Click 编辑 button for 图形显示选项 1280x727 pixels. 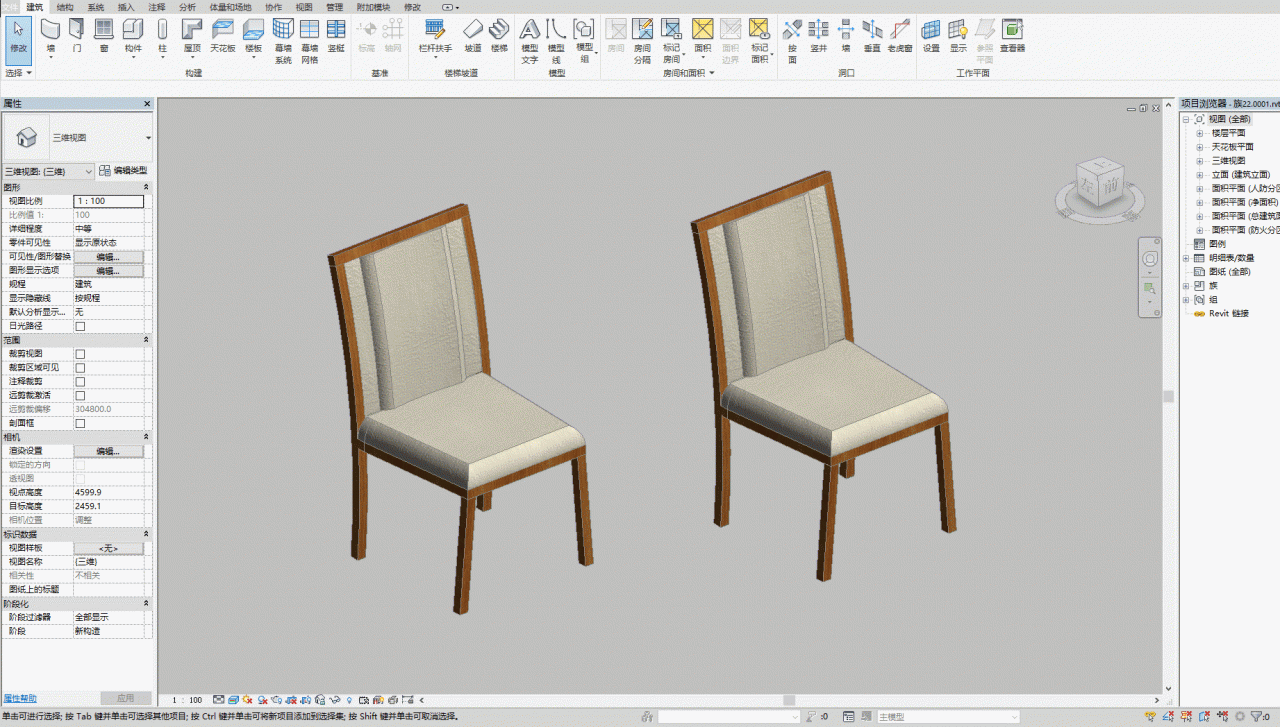pos(108,271)
